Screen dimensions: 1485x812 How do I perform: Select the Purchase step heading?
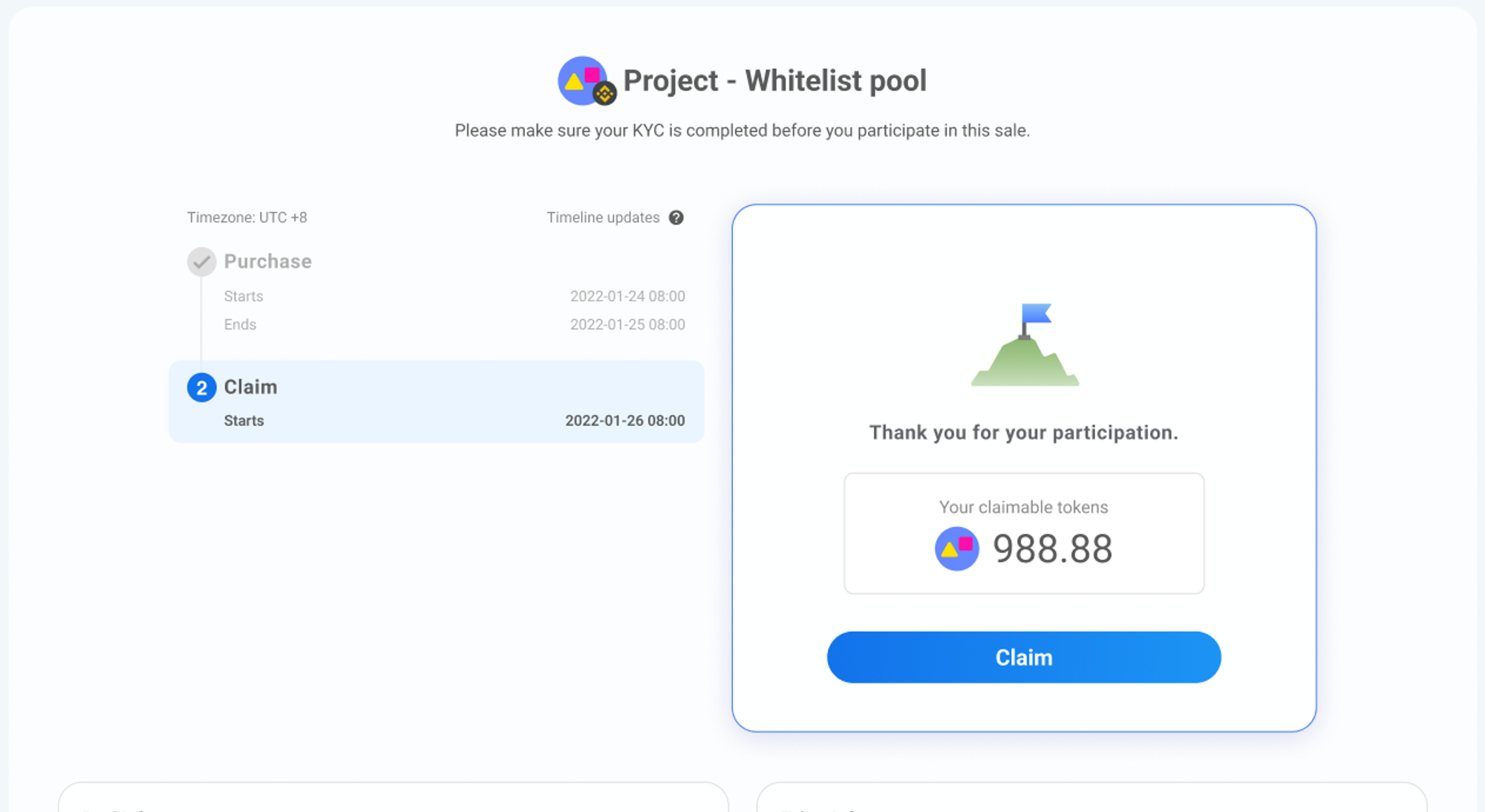click(268, 261)
